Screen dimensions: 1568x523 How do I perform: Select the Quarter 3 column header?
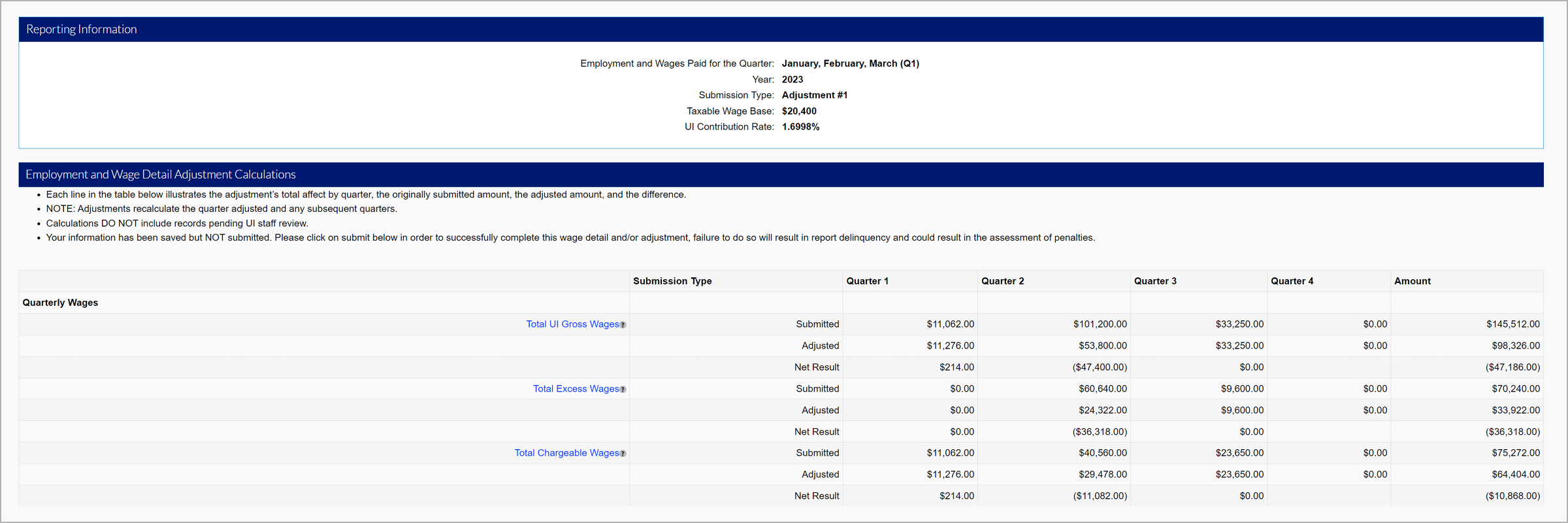click(x=1155, y=281)
